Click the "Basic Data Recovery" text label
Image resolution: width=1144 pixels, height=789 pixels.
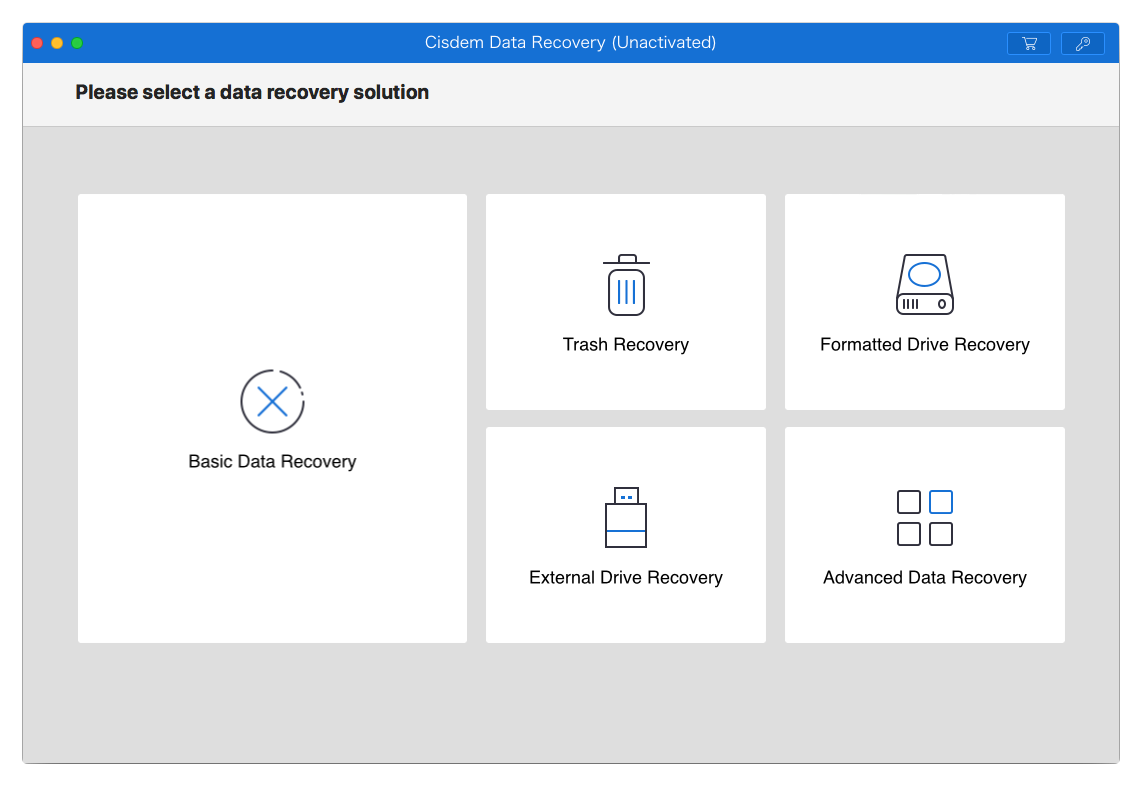pyautogui.click(x=272, y=461)
